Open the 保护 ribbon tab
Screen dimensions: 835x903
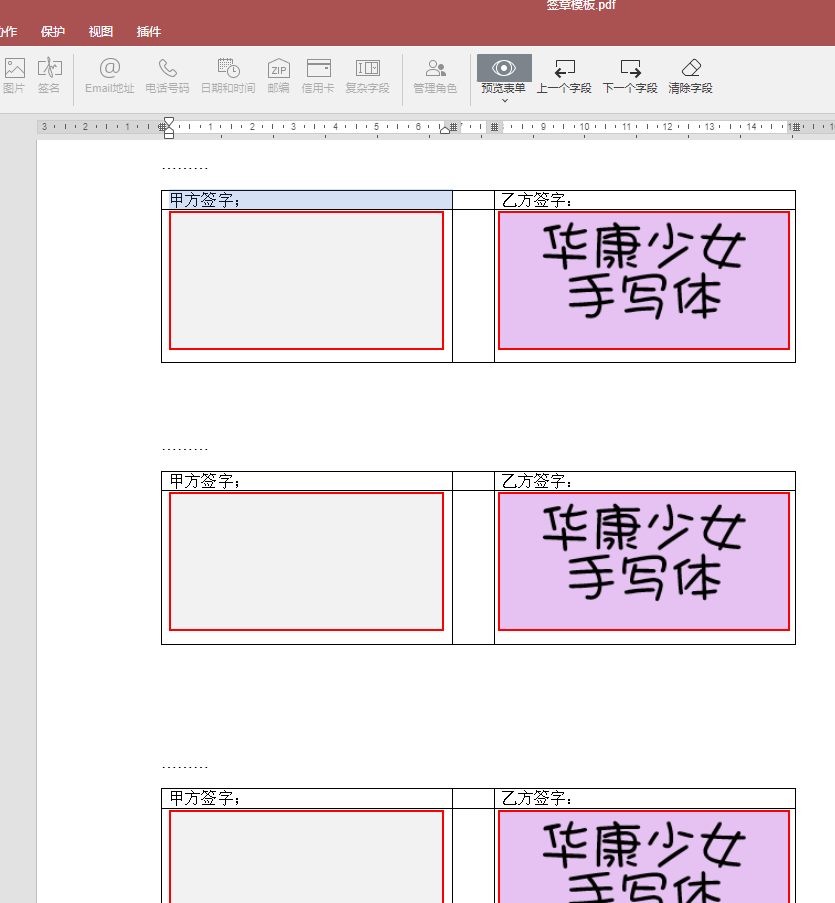point(52,32)
